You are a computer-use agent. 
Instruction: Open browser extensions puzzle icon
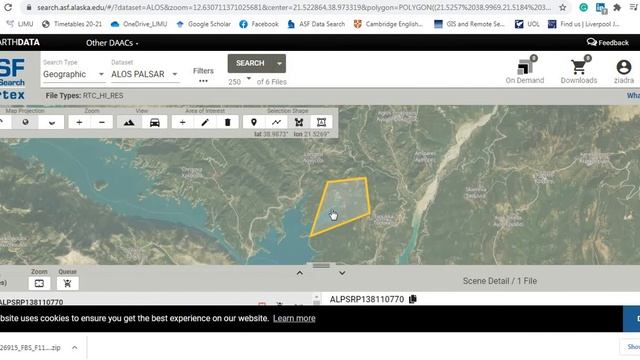[617, 7]
